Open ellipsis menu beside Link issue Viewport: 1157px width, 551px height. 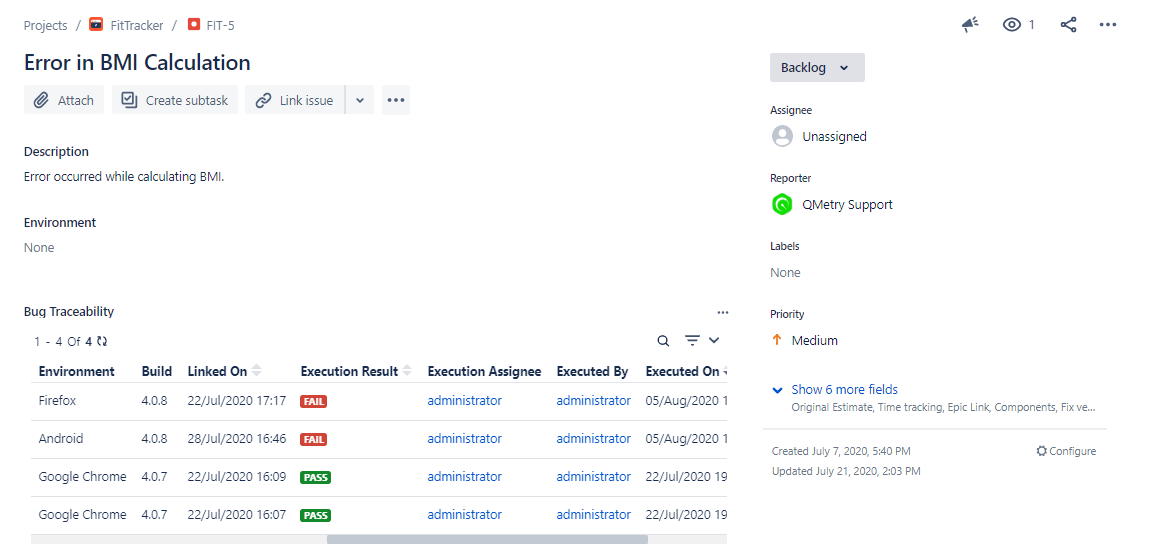[396, 100]
